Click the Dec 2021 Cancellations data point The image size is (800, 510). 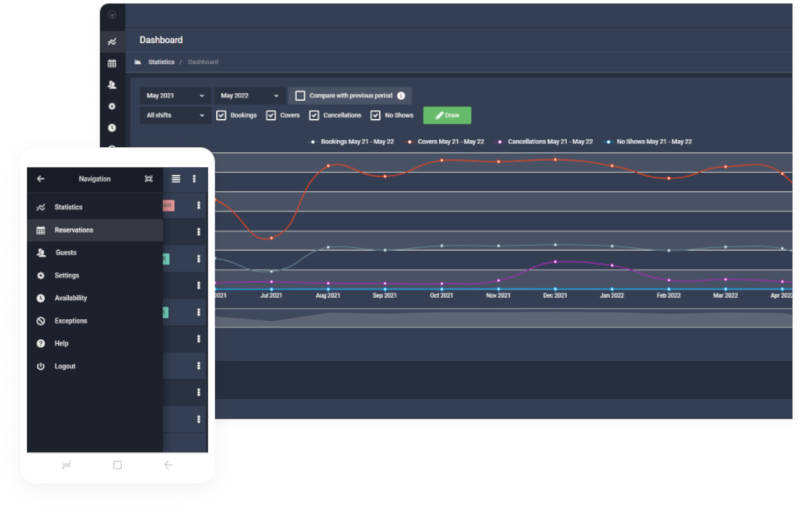(555, 262)
